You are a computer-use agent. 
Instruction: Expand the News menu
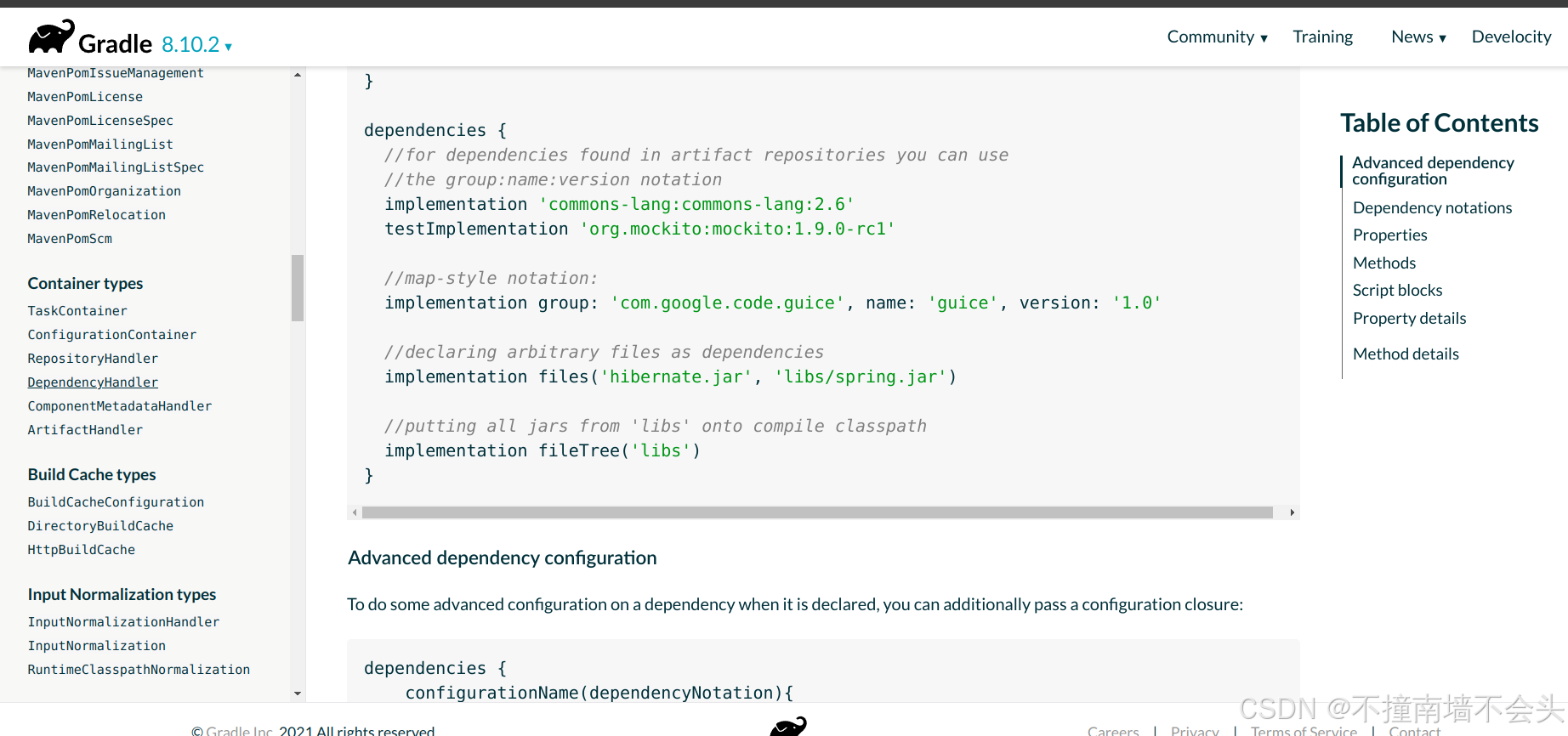pyautogui.click(x=1418, y=37)
